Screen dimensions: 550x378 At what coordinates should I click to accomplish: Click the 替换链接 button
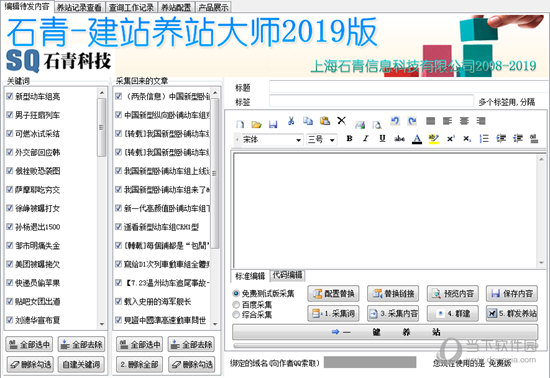click(393, 293)
